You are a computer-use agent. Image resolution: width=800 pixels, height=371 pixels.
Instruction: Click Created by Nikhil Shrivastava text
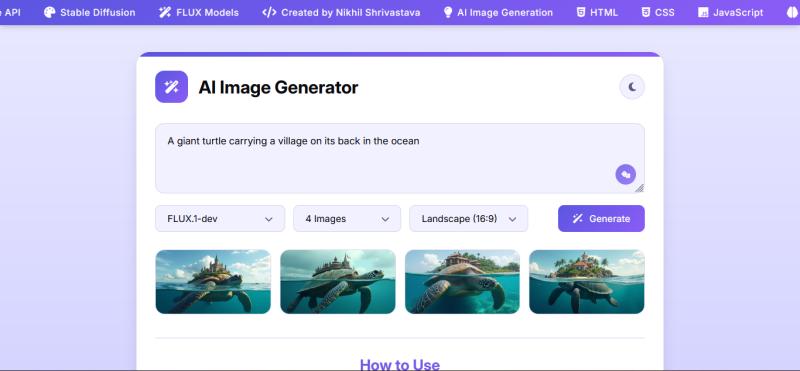coord(351,12)
